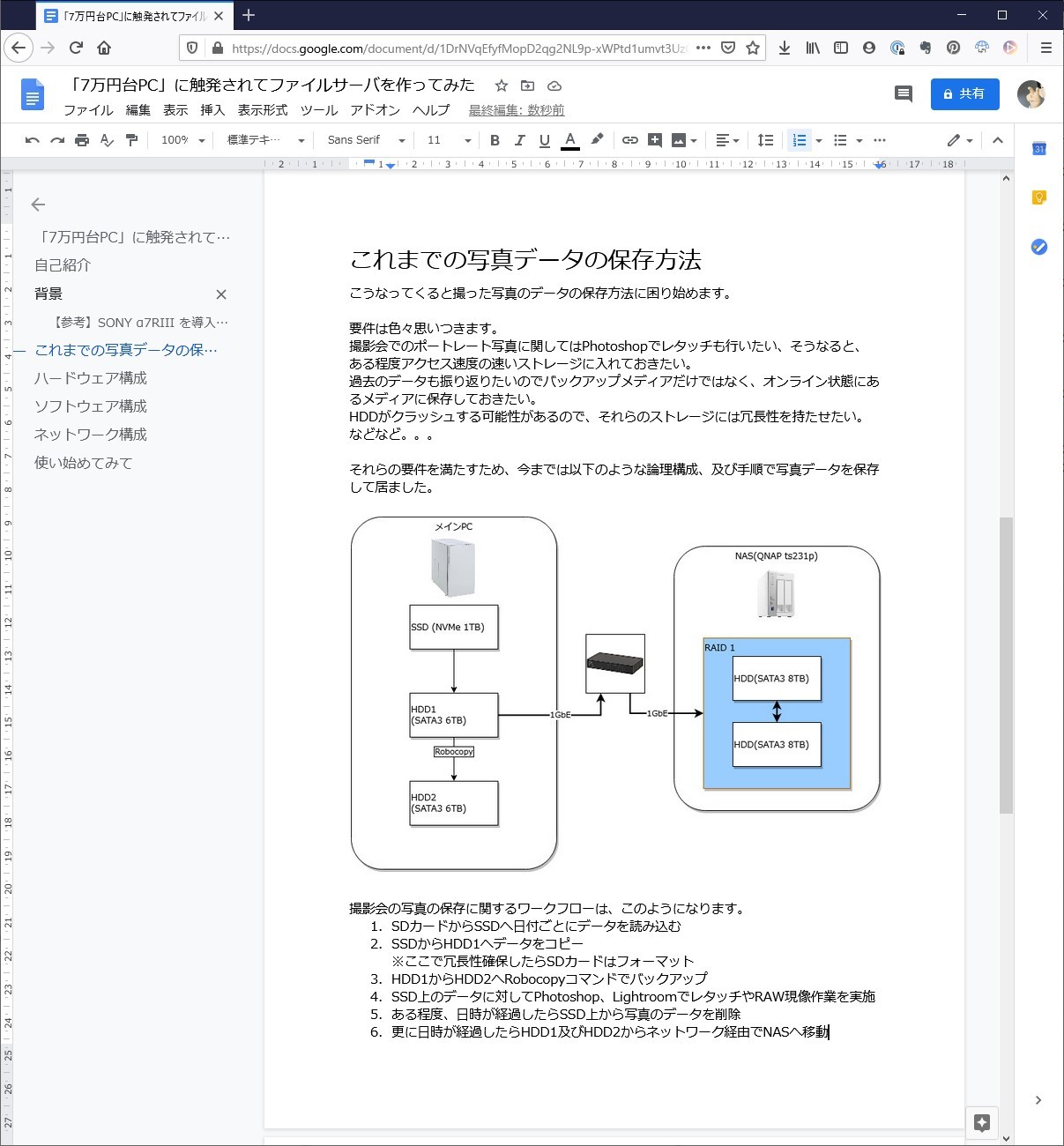Open the ツール menu
The image size is (1064, 1146).
point(319,110)
